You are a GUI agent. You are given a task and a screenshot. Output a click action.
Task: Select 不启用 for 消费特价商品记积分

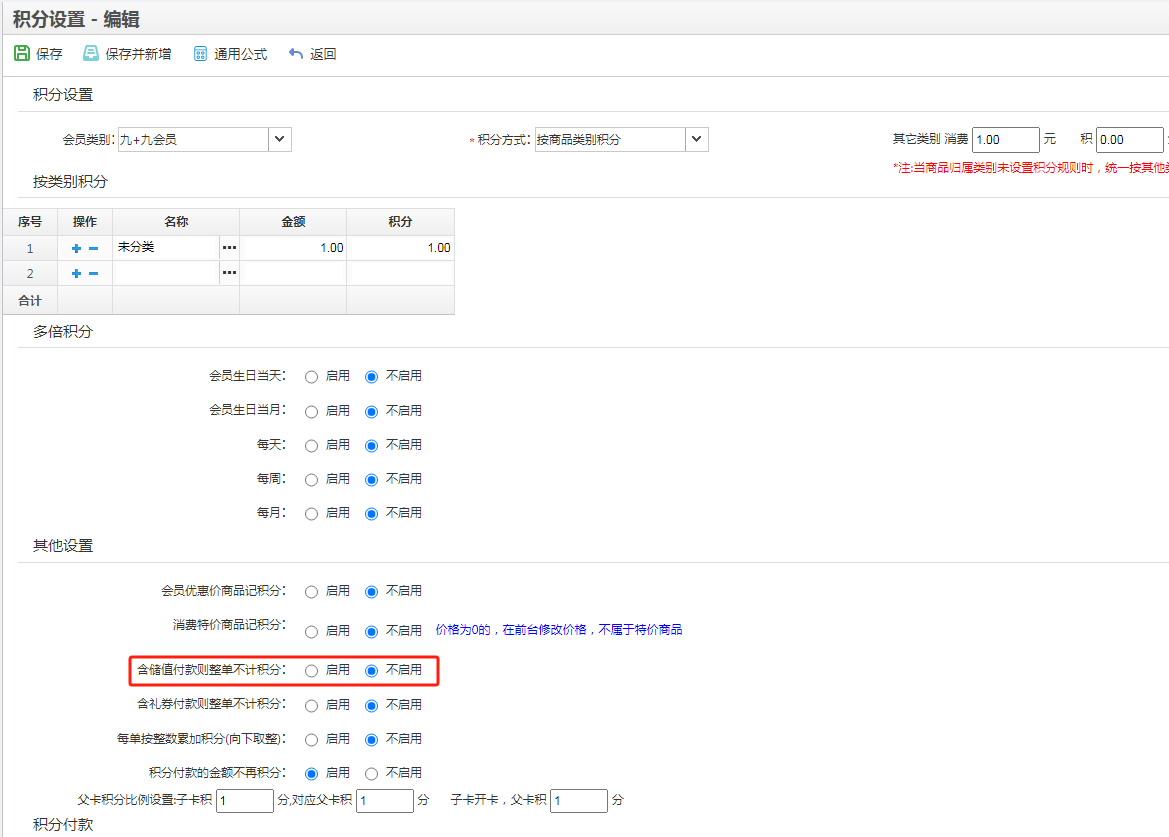pos(371,632)
